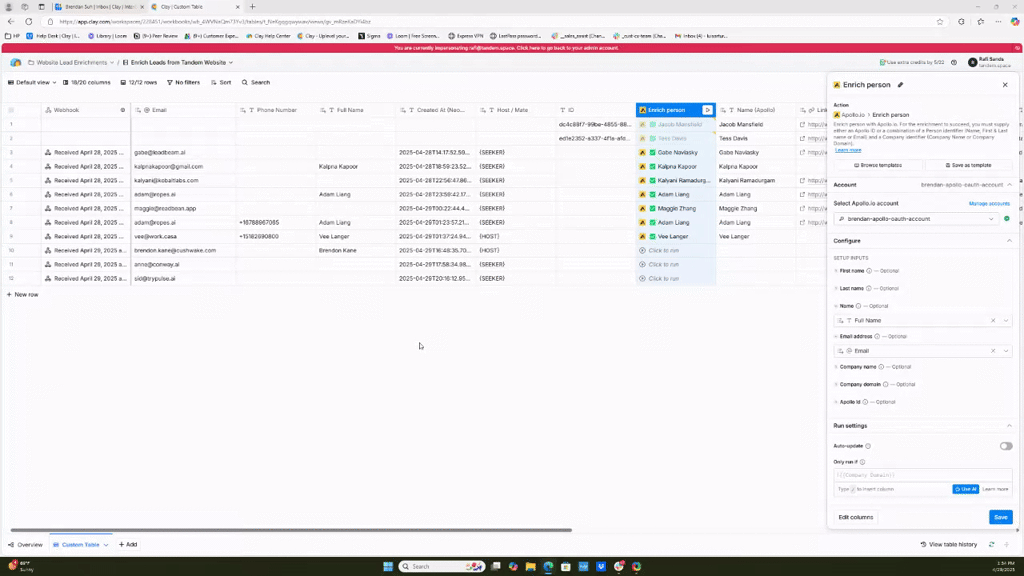Click the pencil icon beside Enrich person title
Viewport: 1024px width, 576px height.
[x=900, y=85]
